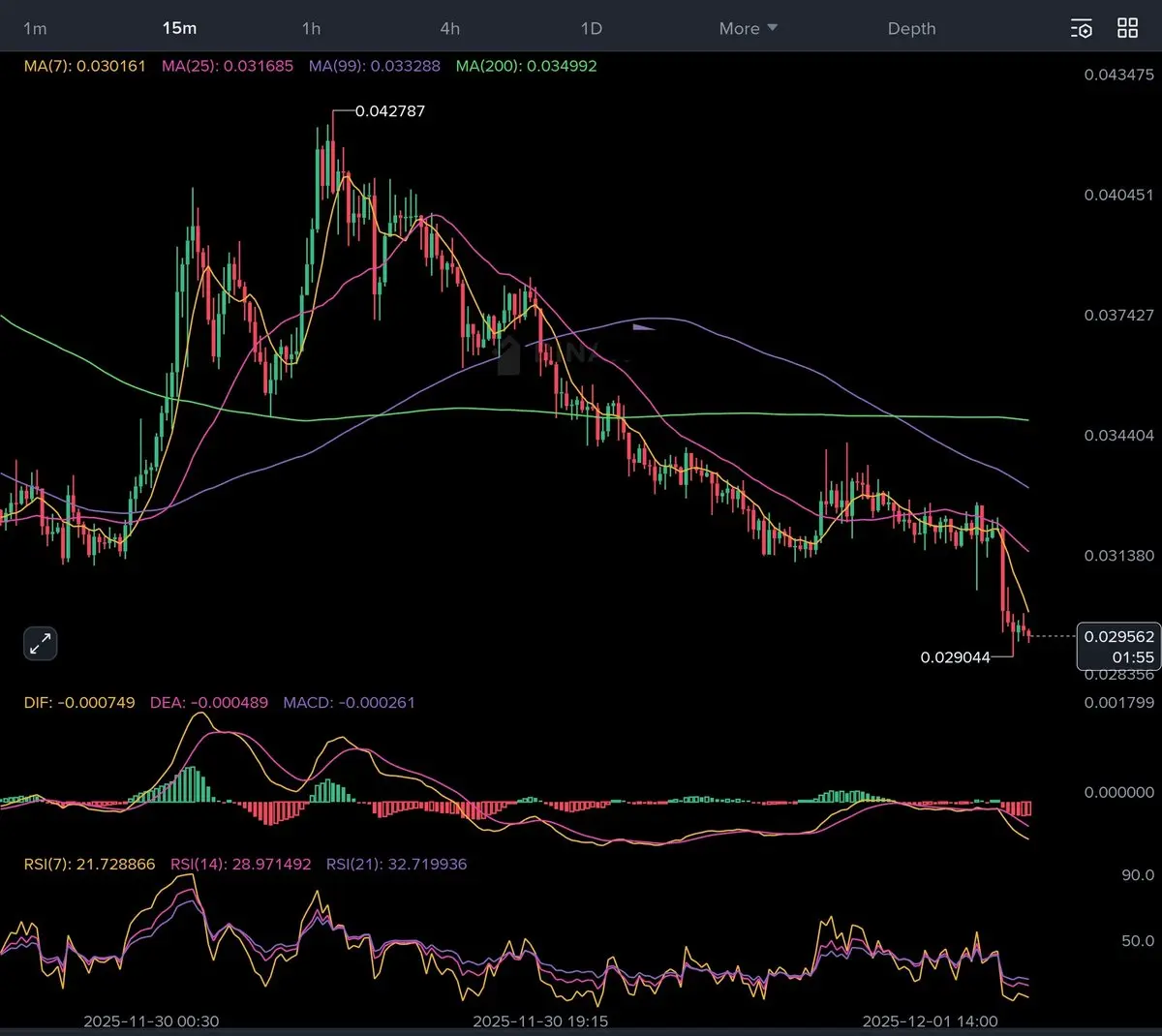Image resolution: width=1162 pixels, height=1036 pixels.
Task: Select the MA(200): 0.034992 indicator label
Action: 527,66
